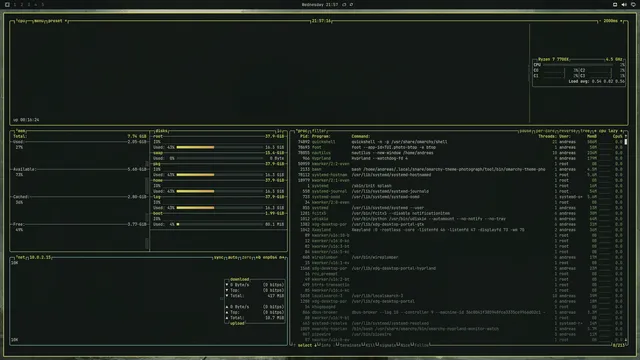Select the Hyprland process row
The height and width of the screenshot is (360, 640).
pyautogui.click(x=459, y=158)
